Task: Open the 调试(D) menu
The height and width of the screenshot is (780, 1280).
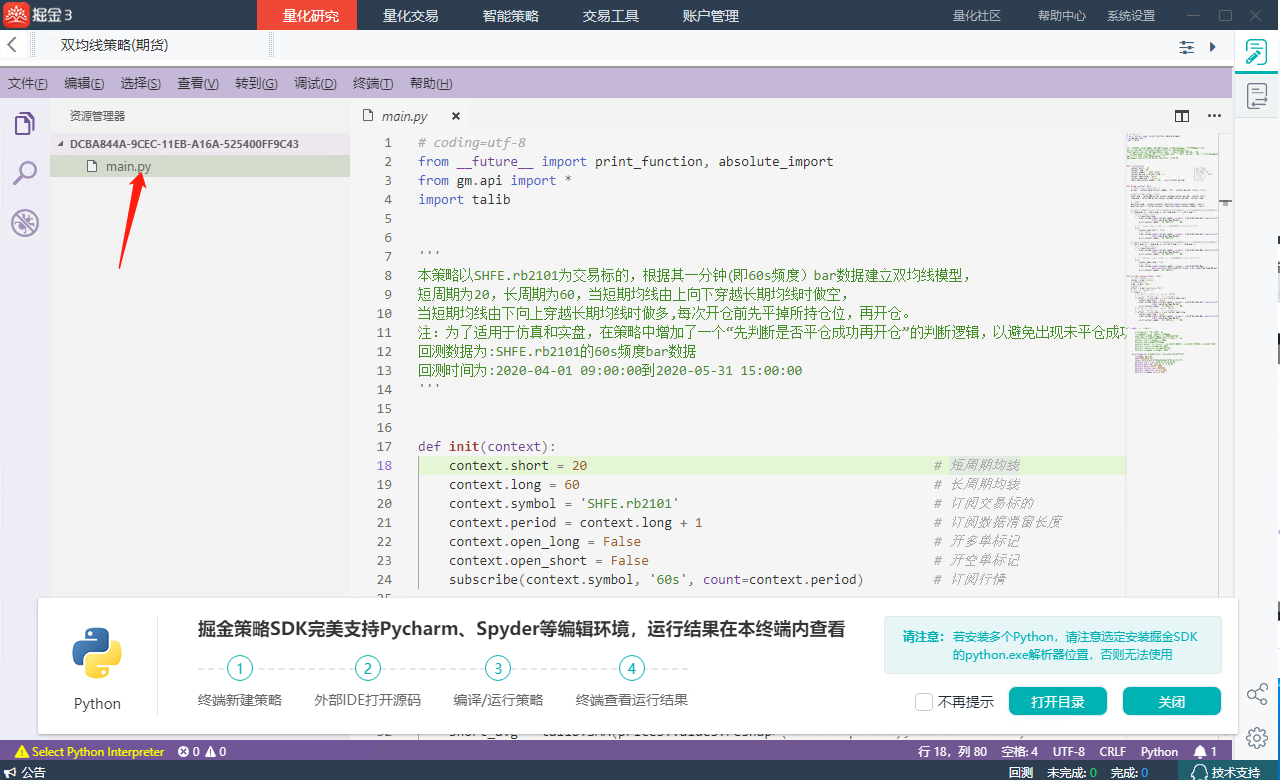Action: click(x=315, y=84)
